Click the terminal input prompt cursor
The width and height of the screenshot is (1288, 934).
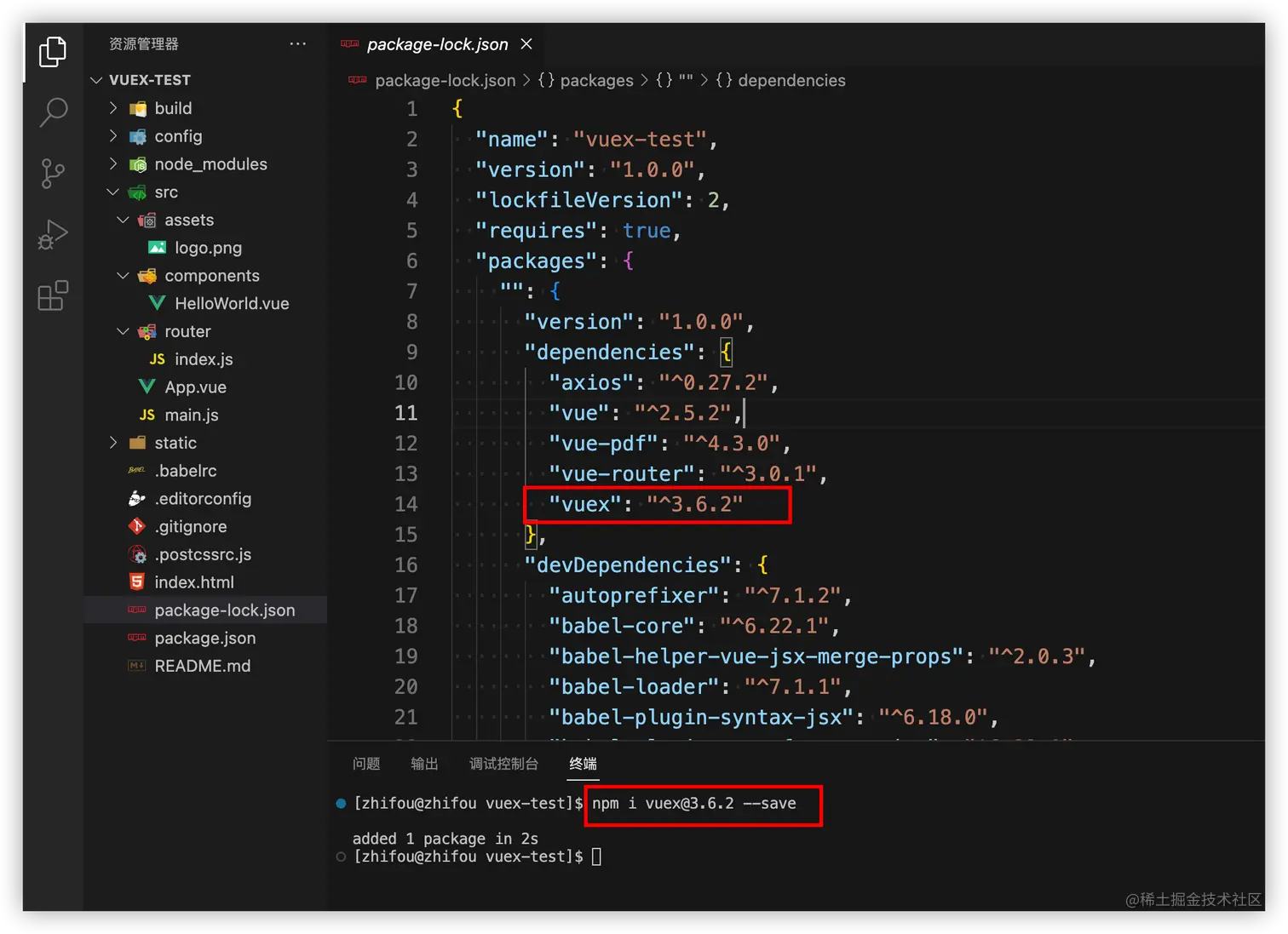(x=596, y=857)
